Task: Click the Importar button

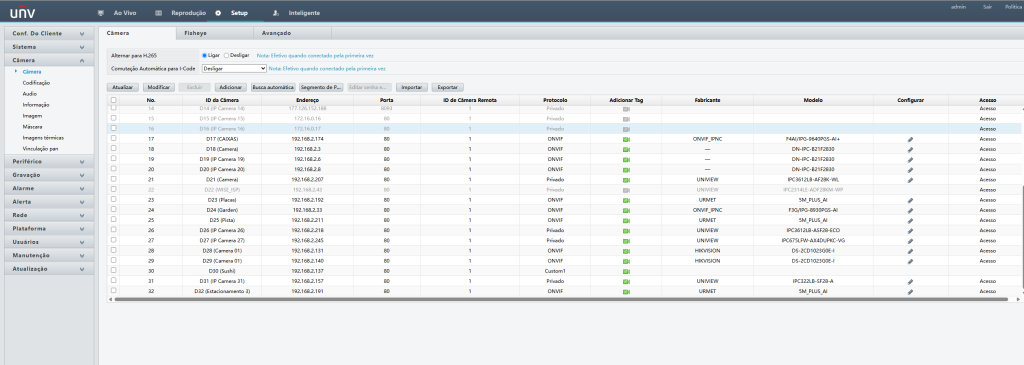Action: [412, 87]
